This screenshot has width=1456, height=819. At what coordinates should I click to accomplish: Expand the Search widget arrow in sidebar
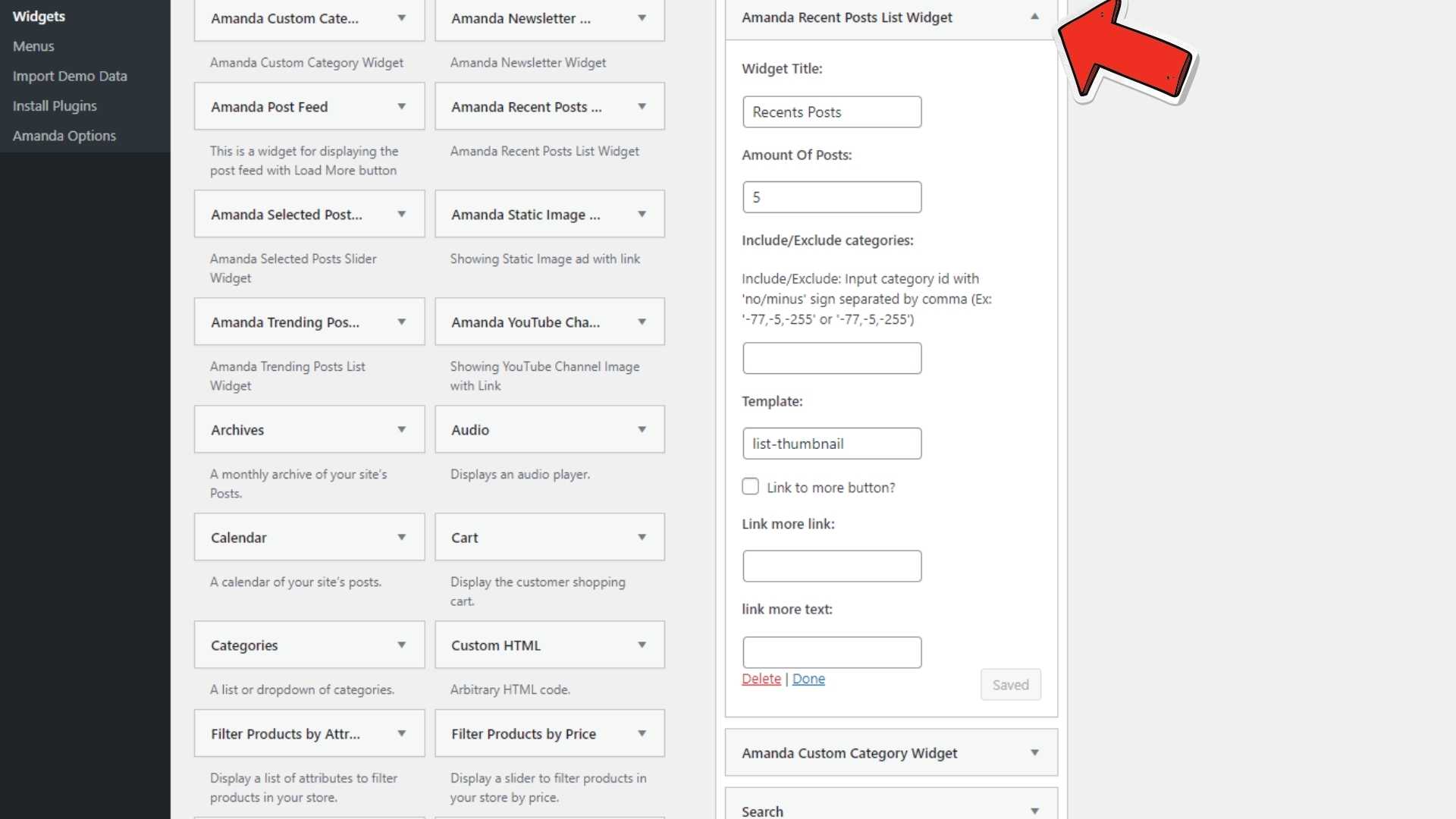[1034, 811]
